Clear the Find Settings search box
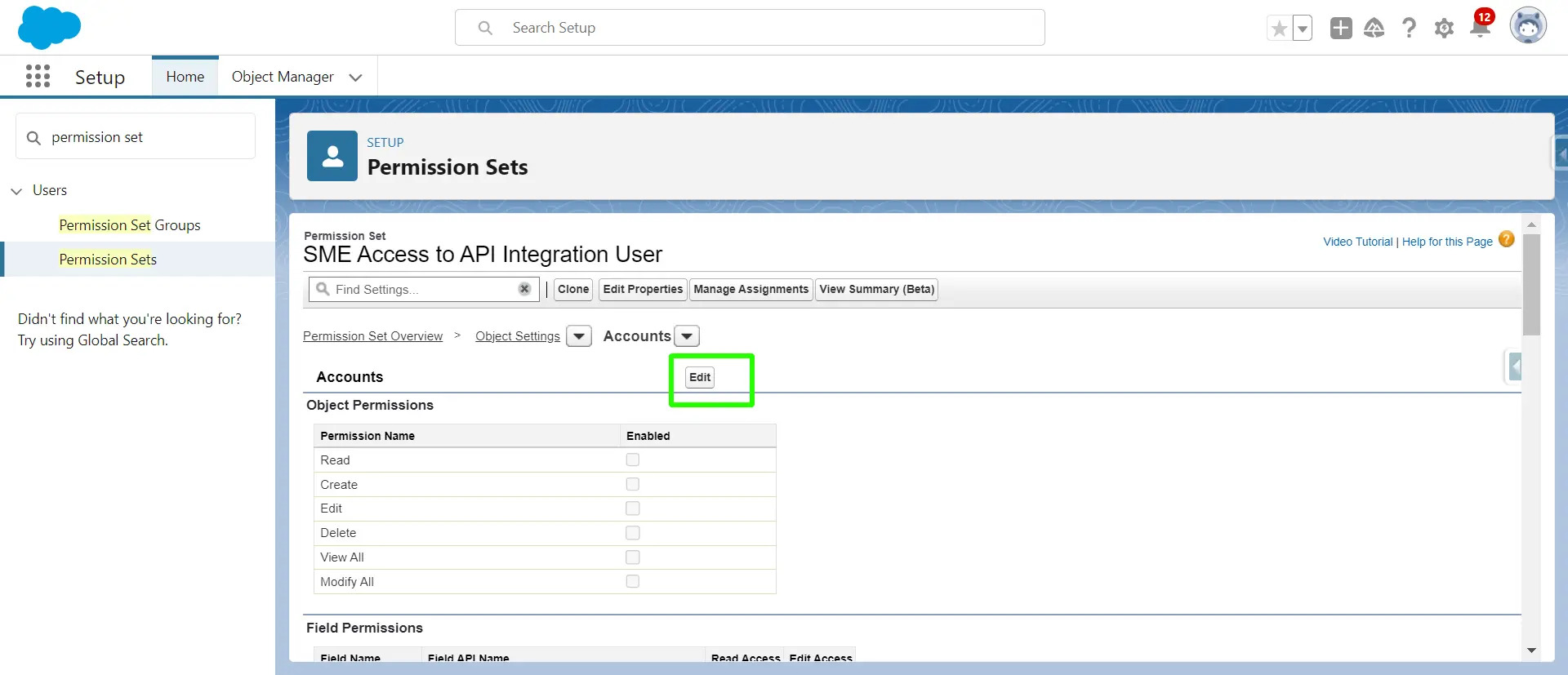This screenshot has width=1568, height=675. tap(524, 289)
